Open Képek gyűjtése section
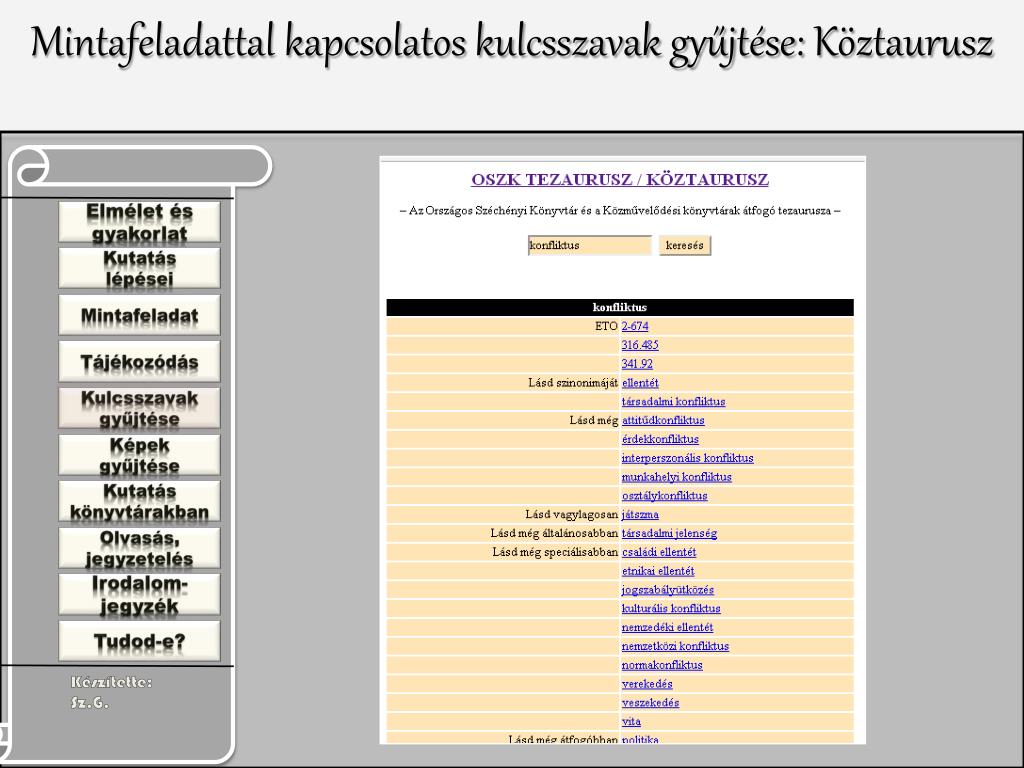 coord(139,455)
